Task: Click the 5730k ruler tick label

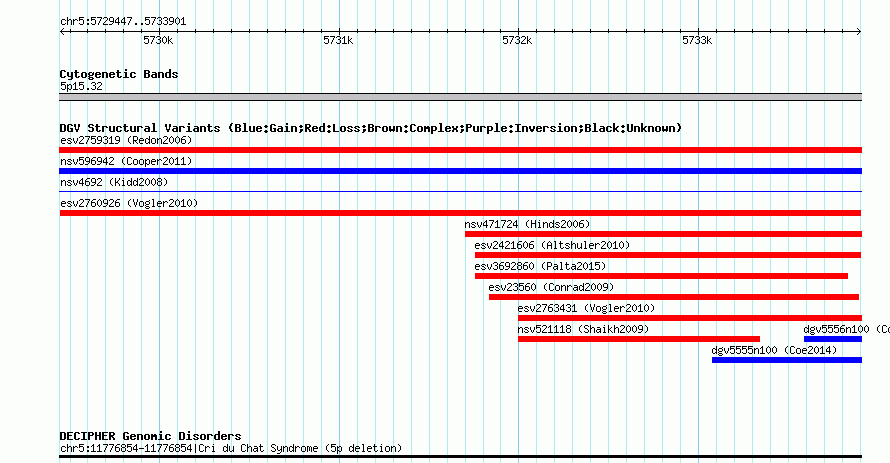Action: click(158, 40)
